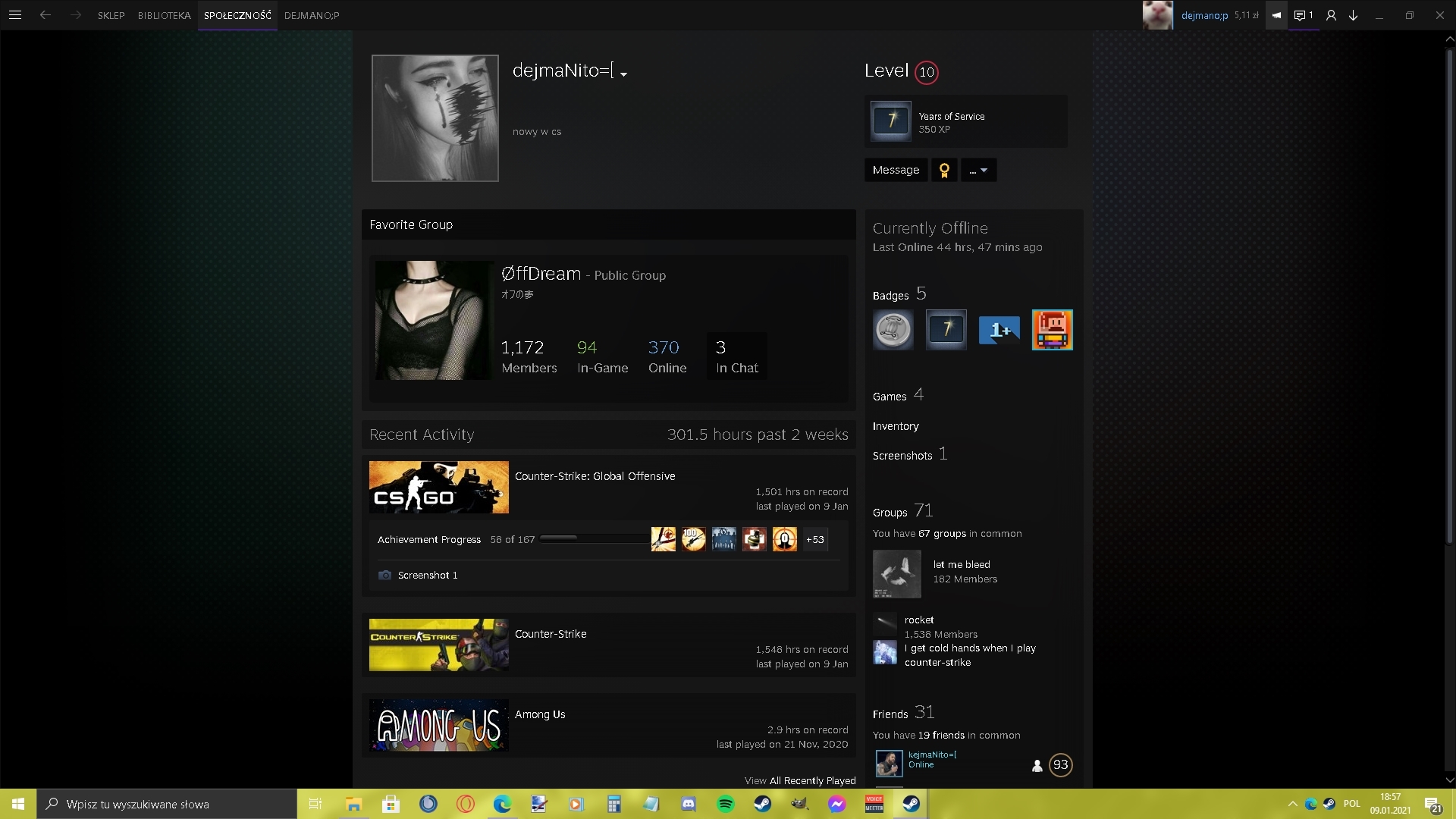
Task: Go back with the left arrow
Action: click(45, 15)
